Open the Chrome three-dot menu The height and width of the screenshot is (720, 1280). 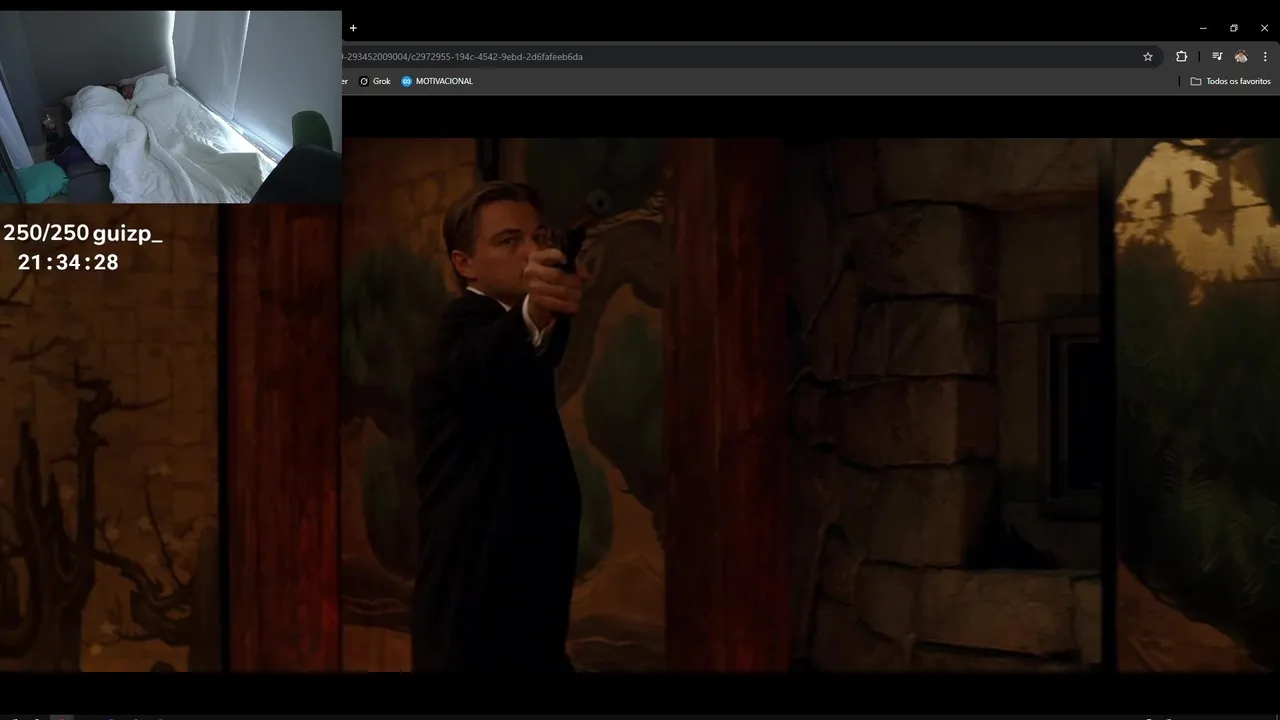(x=1265, y=57)
